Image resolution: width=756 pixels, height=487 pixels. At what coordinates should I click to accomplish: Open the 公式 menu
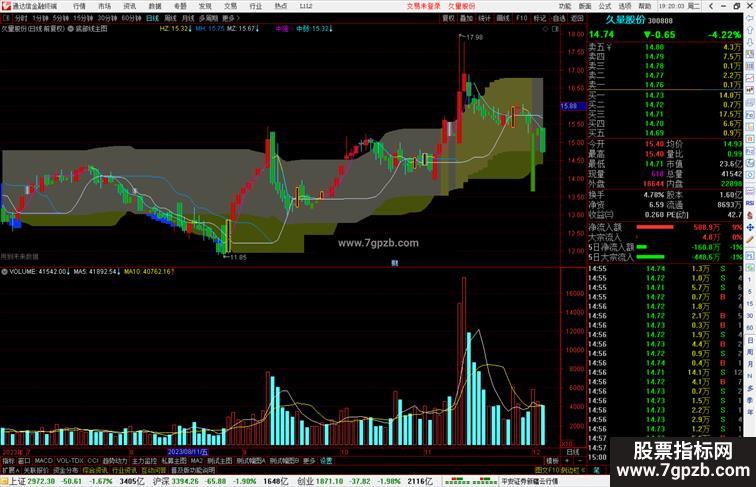(605, 6)
